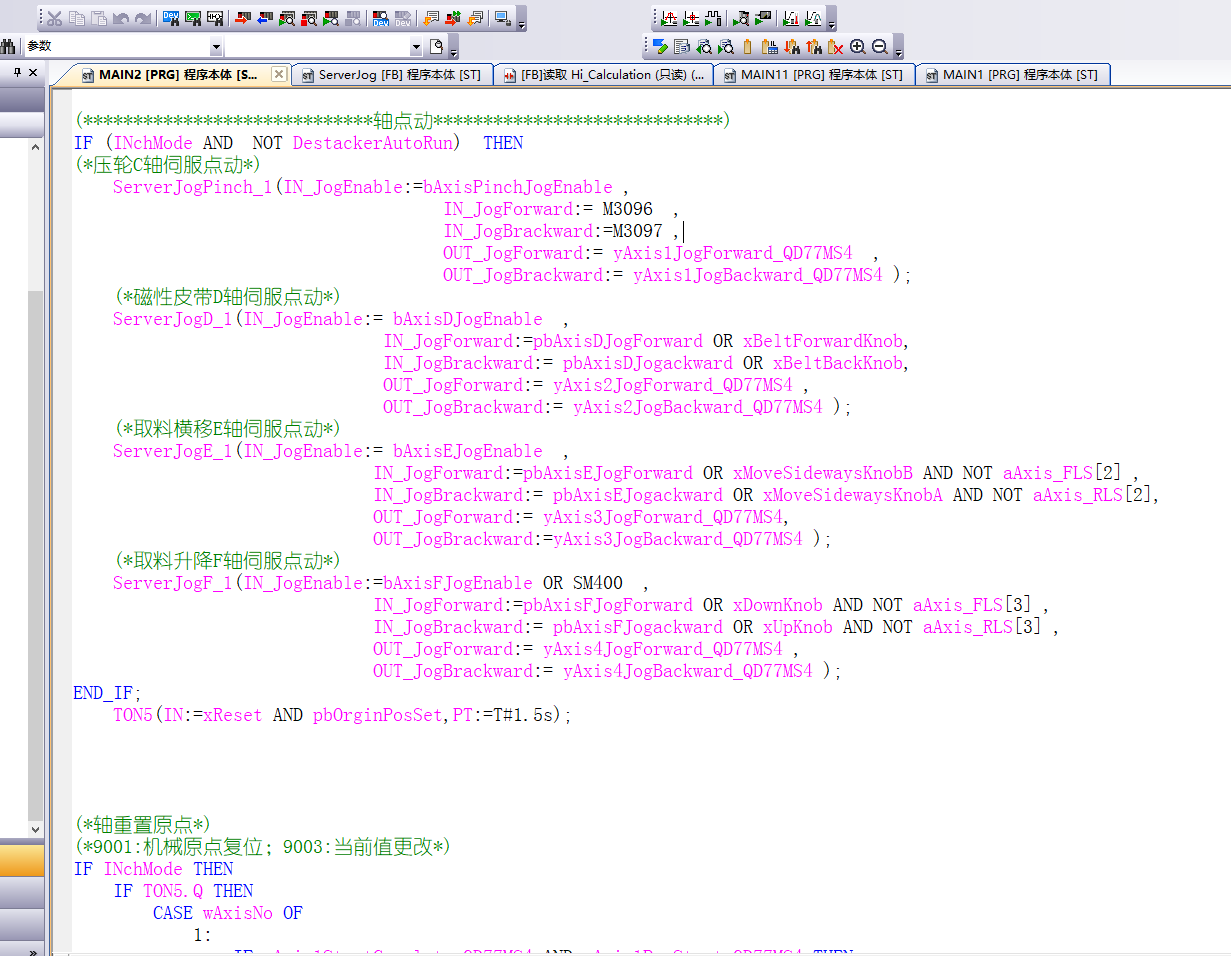Click the Cut scissors icon
1231x956 pixels.
coord(55,18)
